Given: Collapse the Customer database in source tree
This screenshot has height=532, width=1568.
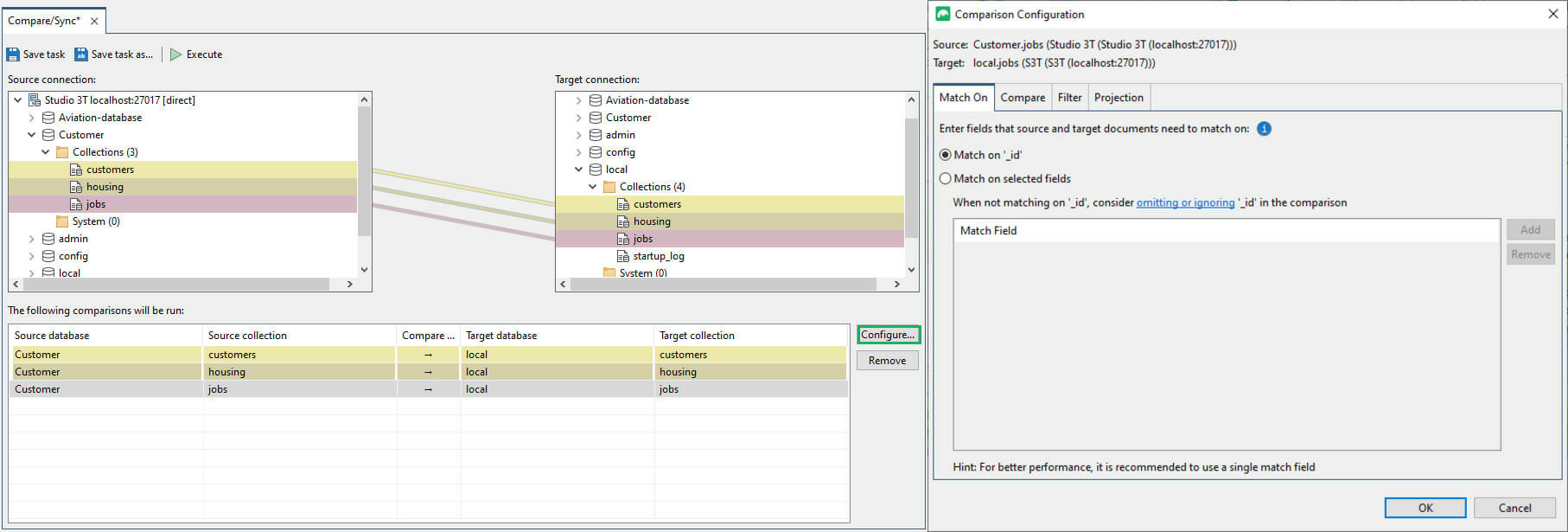Looking at the screenshot, I should 32,135.
